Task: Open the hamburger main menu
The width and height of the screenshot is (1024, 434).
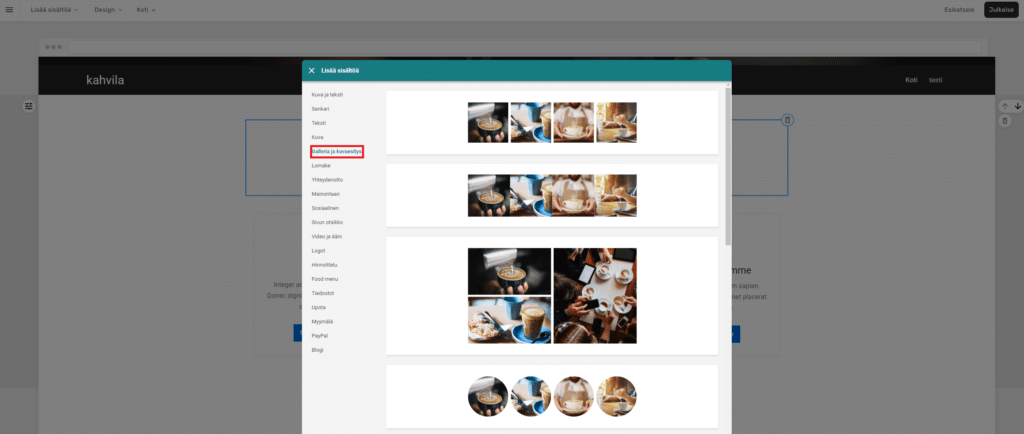Action: [x=10, y=9]
